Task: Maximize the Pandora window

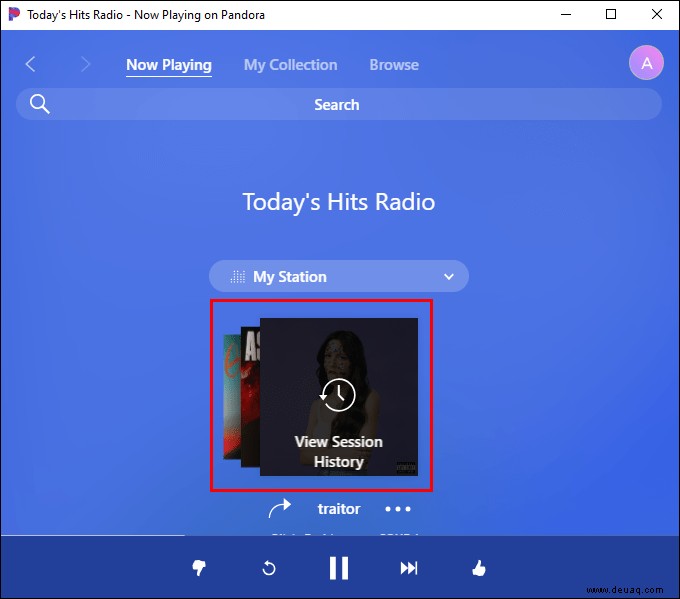Action: pyautogui.click(x=611, y=14)
